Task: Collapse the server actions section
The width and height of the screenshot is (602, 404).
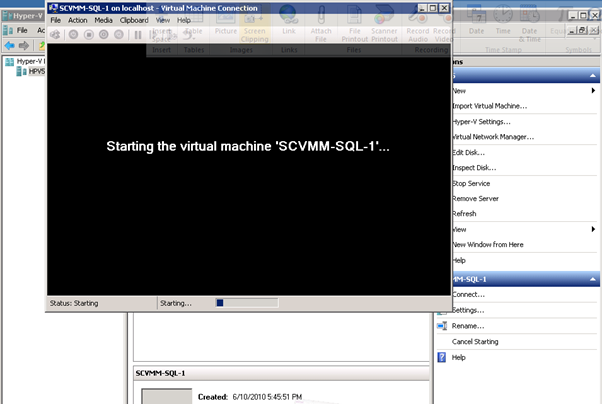Action: coord(593,76)
